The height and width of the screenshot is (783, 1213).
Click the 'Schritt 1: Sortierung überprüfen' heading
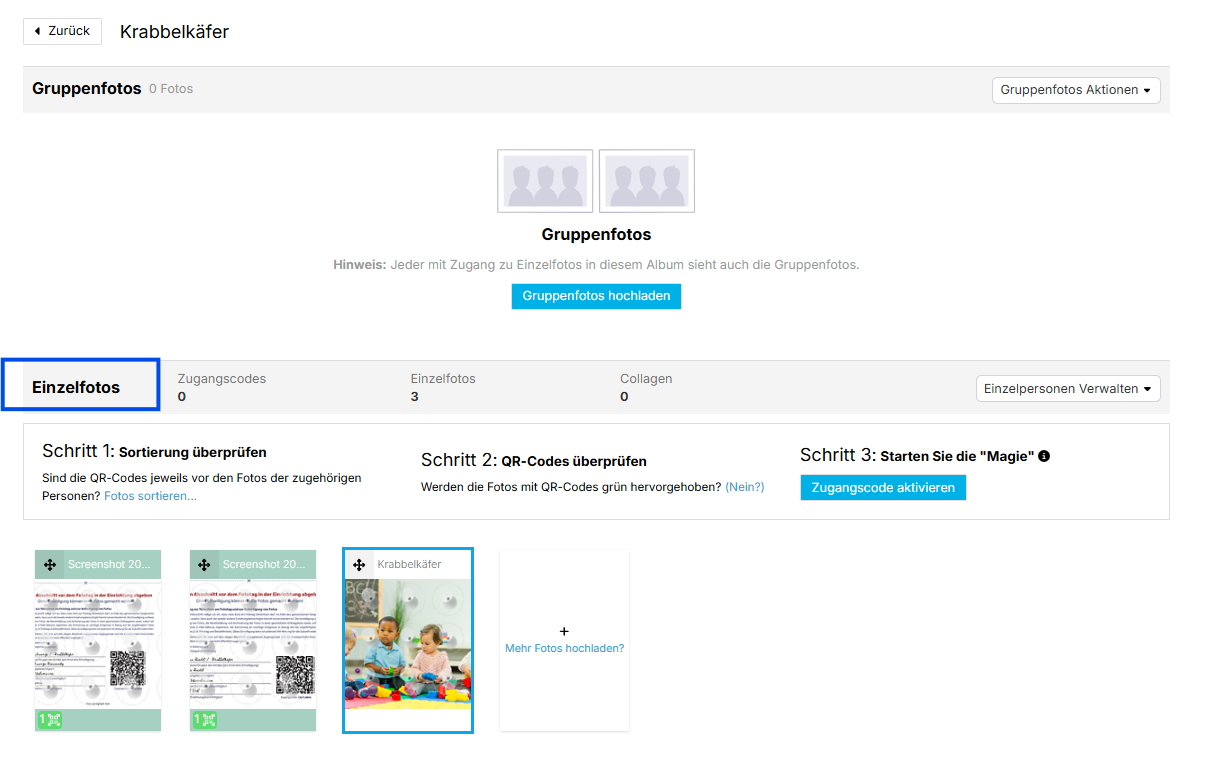click(x=155, y=451)
